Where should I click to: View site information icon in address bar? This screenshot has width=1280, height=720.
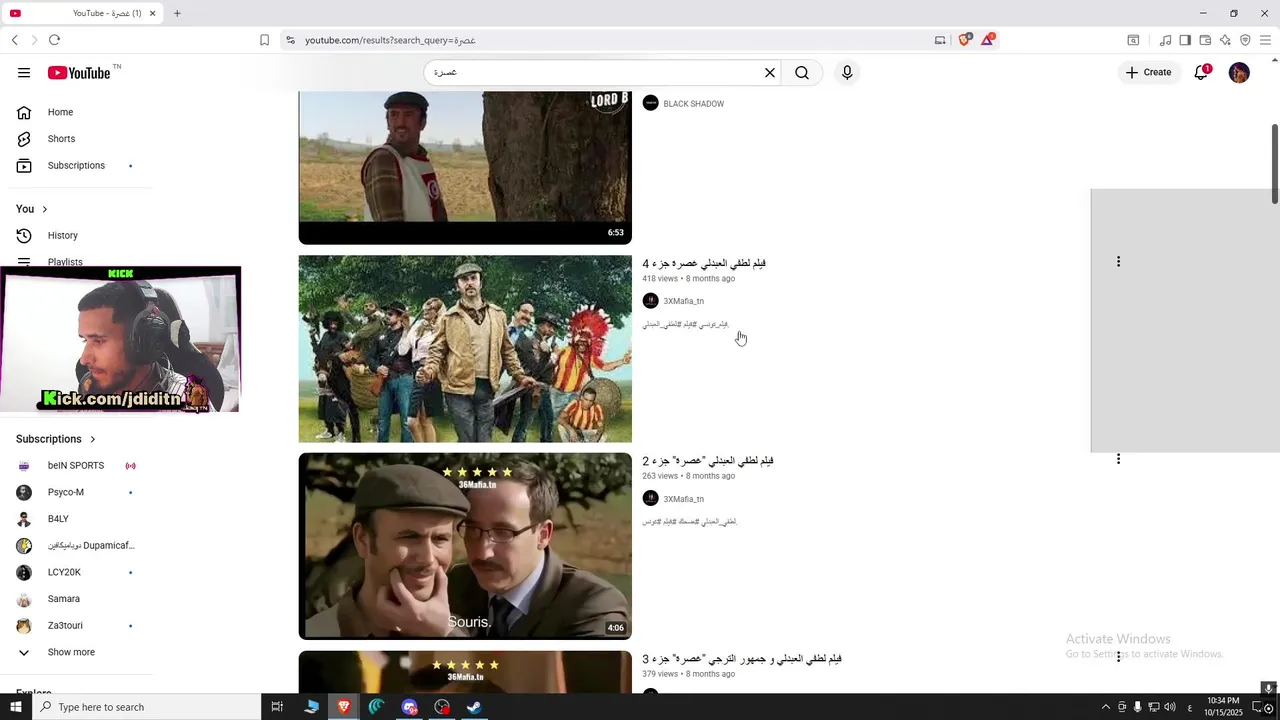pyautogui.click(x=290, y=40)
